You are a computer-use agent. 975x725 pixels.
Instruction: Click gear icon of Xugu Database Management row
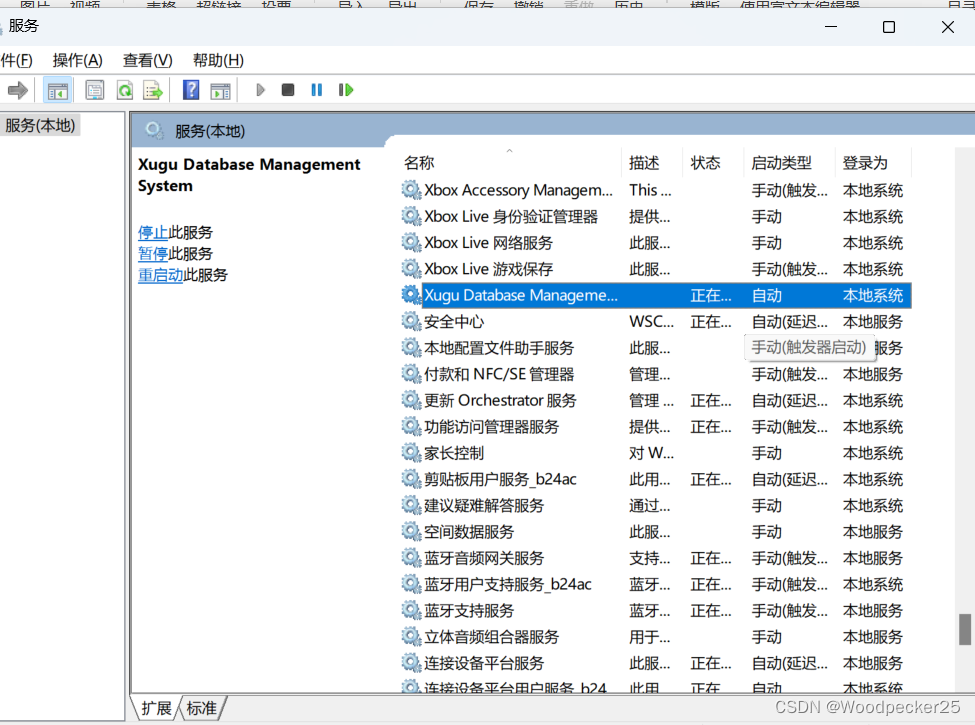[411, 295]
